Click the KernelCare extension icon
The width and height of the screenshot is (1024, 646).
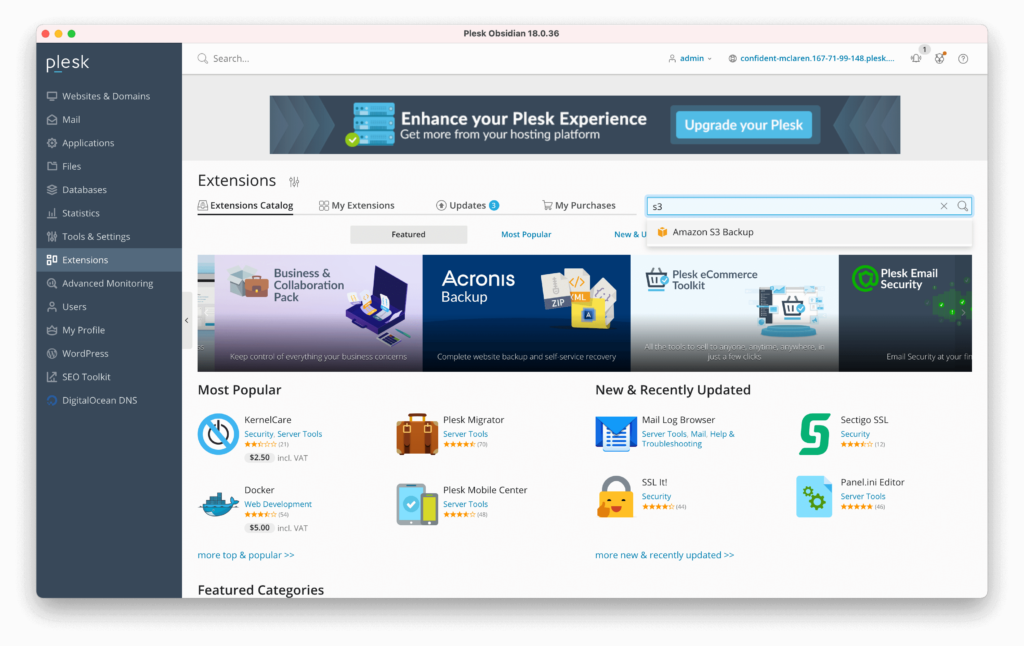(218, 434)
